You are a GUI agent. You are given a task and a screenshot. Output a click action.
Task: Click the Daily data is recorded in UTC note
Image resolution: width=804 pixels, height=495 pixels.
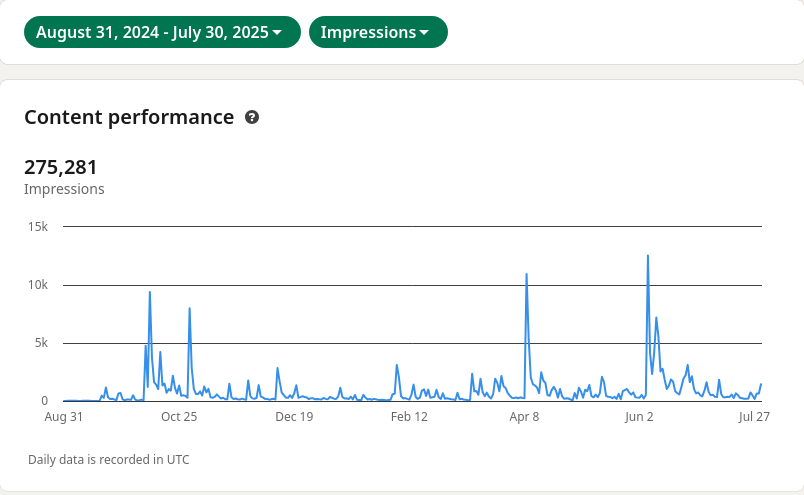[x=109, y=460]
